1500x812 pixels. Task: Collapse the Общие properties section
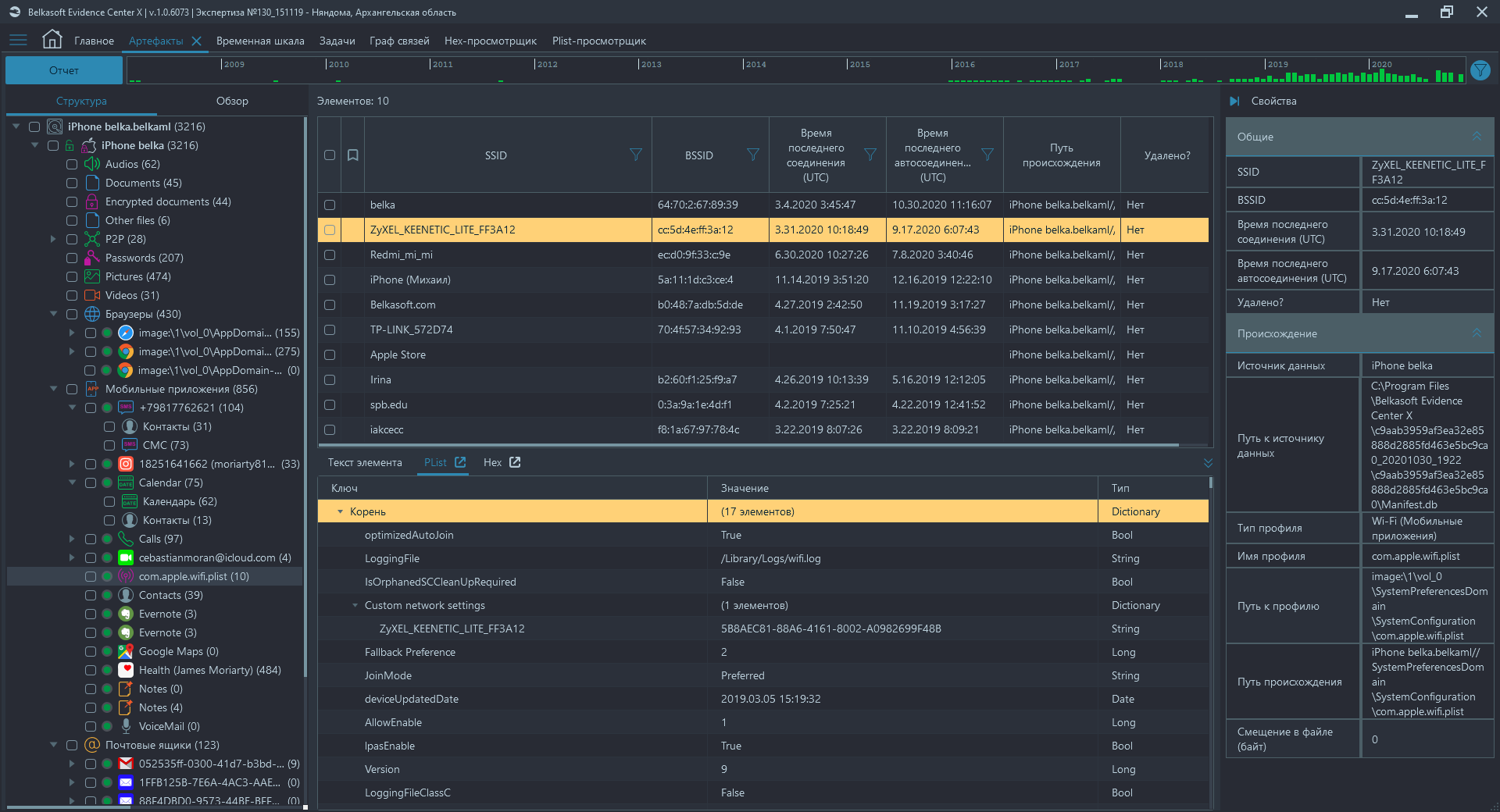pyautogui.click(x=1477, y=137)
